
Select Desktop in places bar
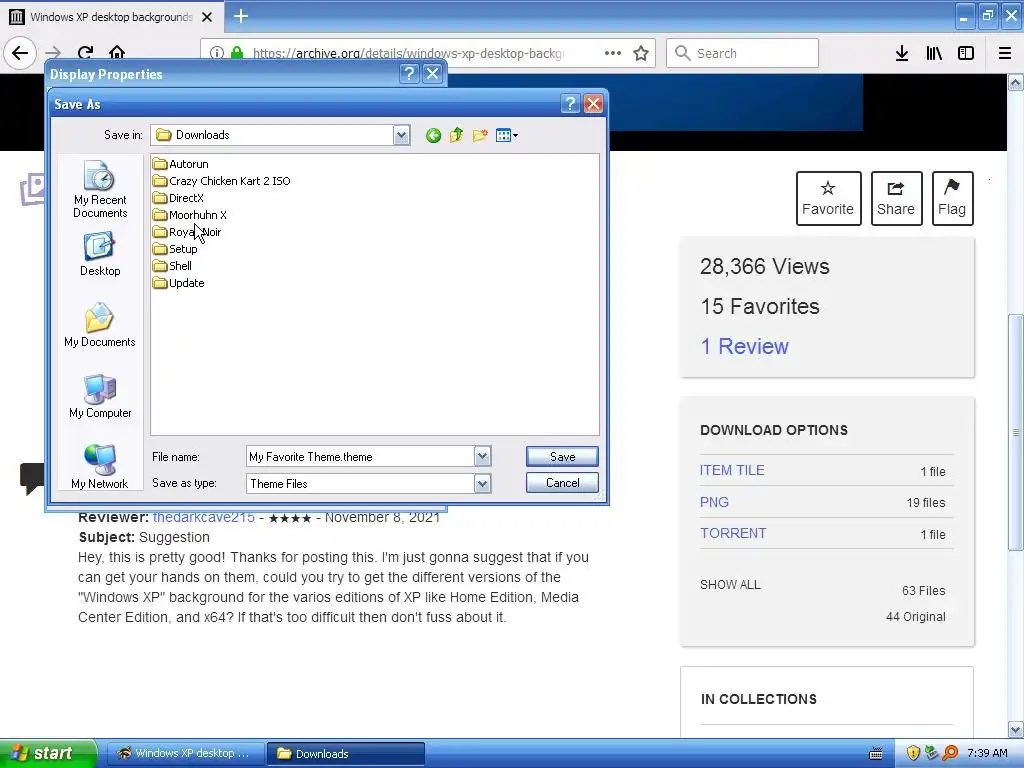100,255
